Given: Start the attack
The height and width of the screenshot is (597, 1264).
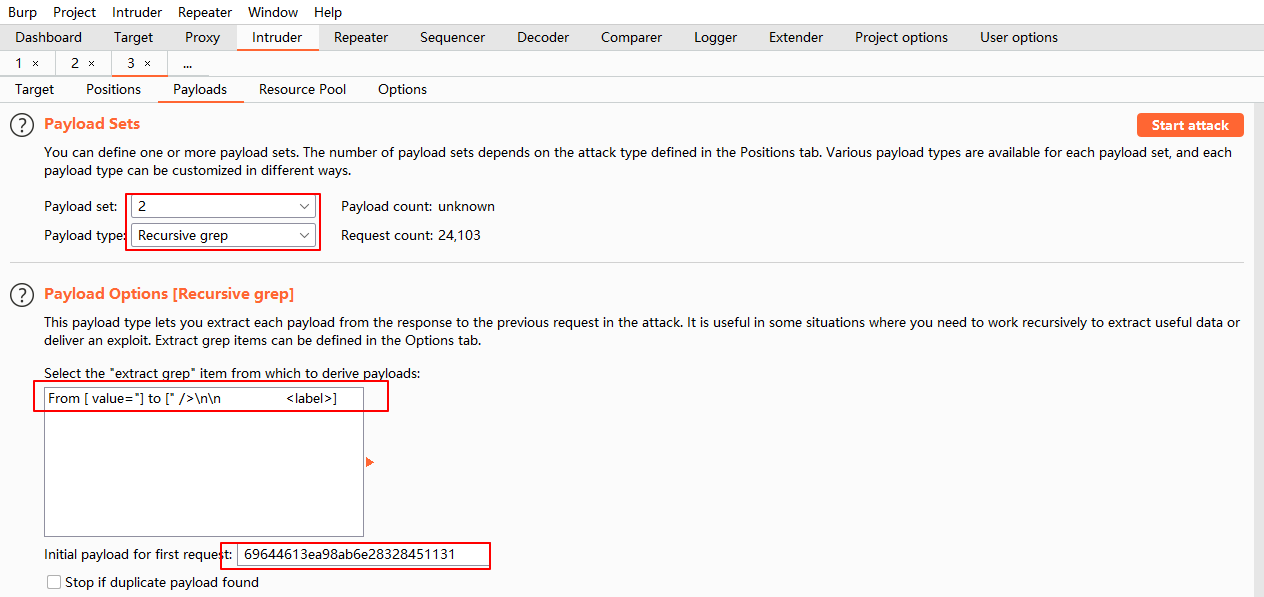Looking at the screenshot, I should (1190, 125).
